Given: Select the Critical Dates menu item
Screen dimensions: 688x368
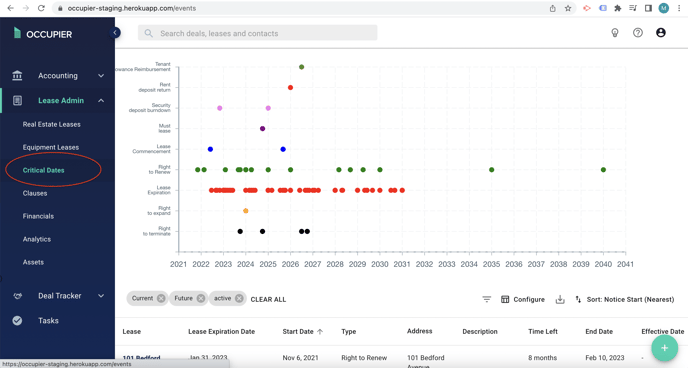Looking at the screenshot, I should [43, 170].
